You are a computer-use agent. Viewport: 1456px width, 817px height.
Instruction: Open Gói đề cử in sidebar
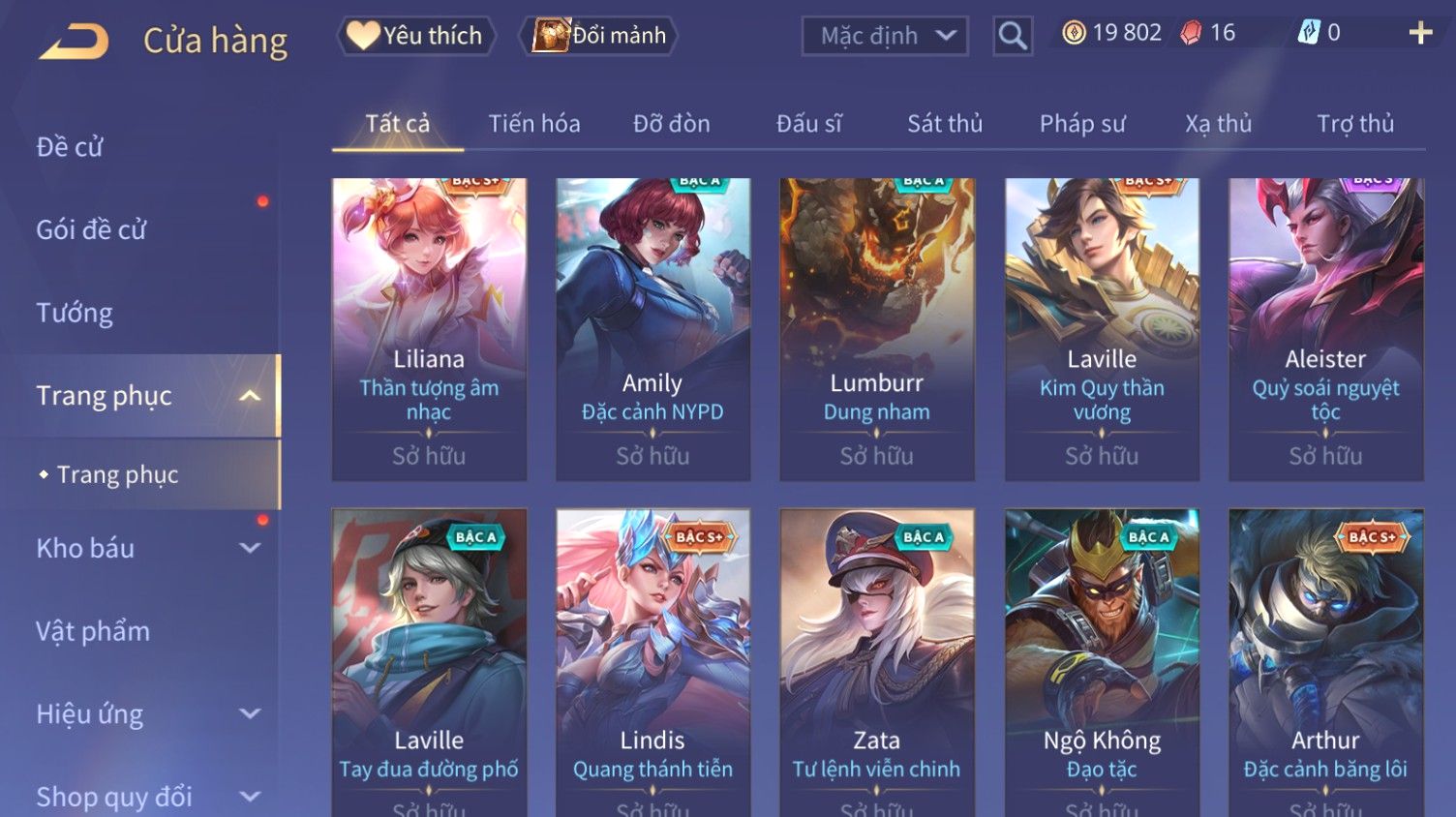coord(91,229)
